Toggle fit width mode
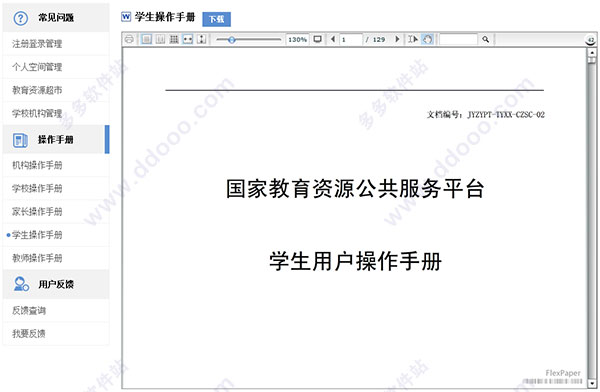 click(188, 39)
